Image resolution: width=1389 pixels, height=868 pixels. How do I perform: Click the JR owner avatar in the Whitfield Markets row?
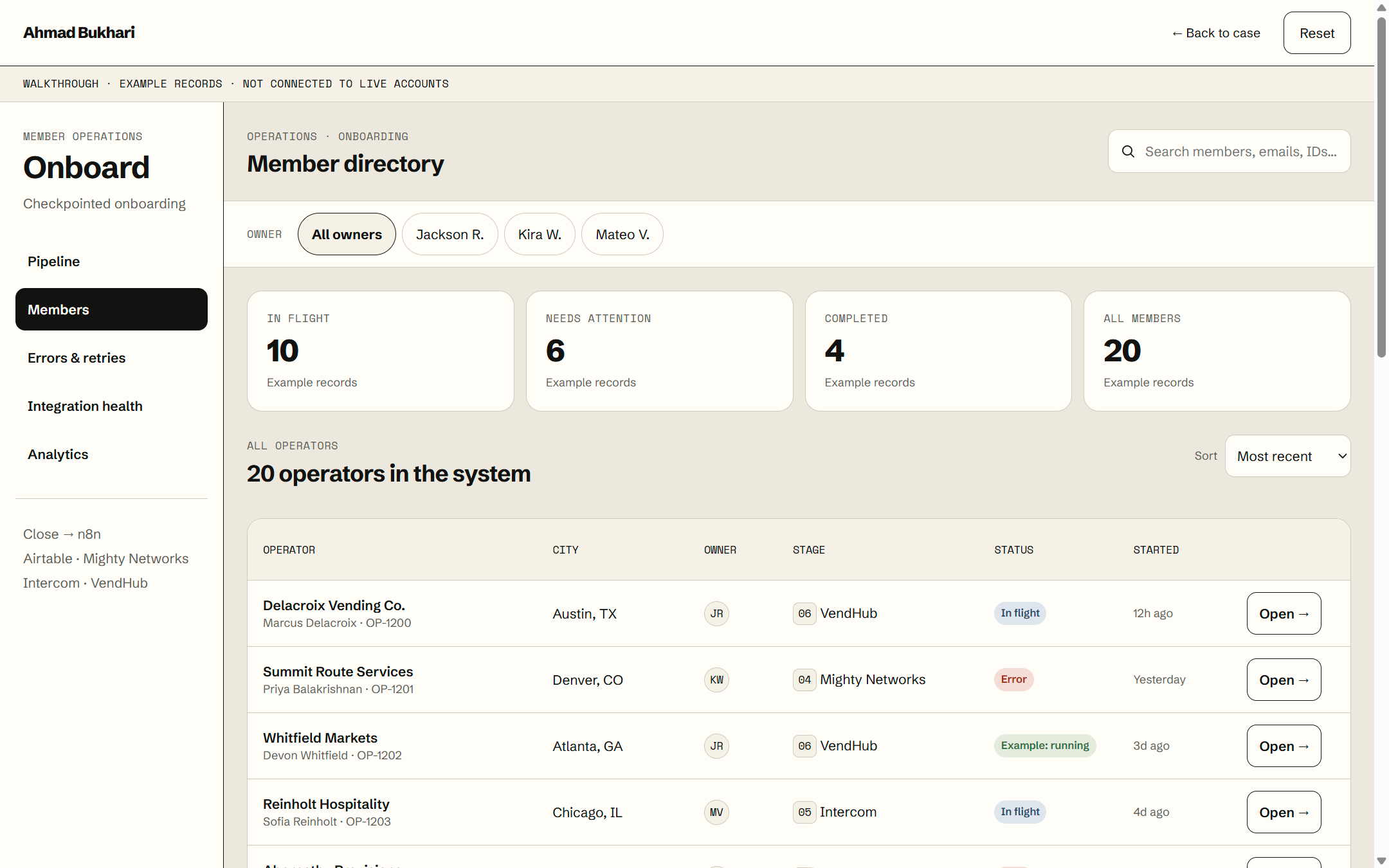tap(716, 746)
